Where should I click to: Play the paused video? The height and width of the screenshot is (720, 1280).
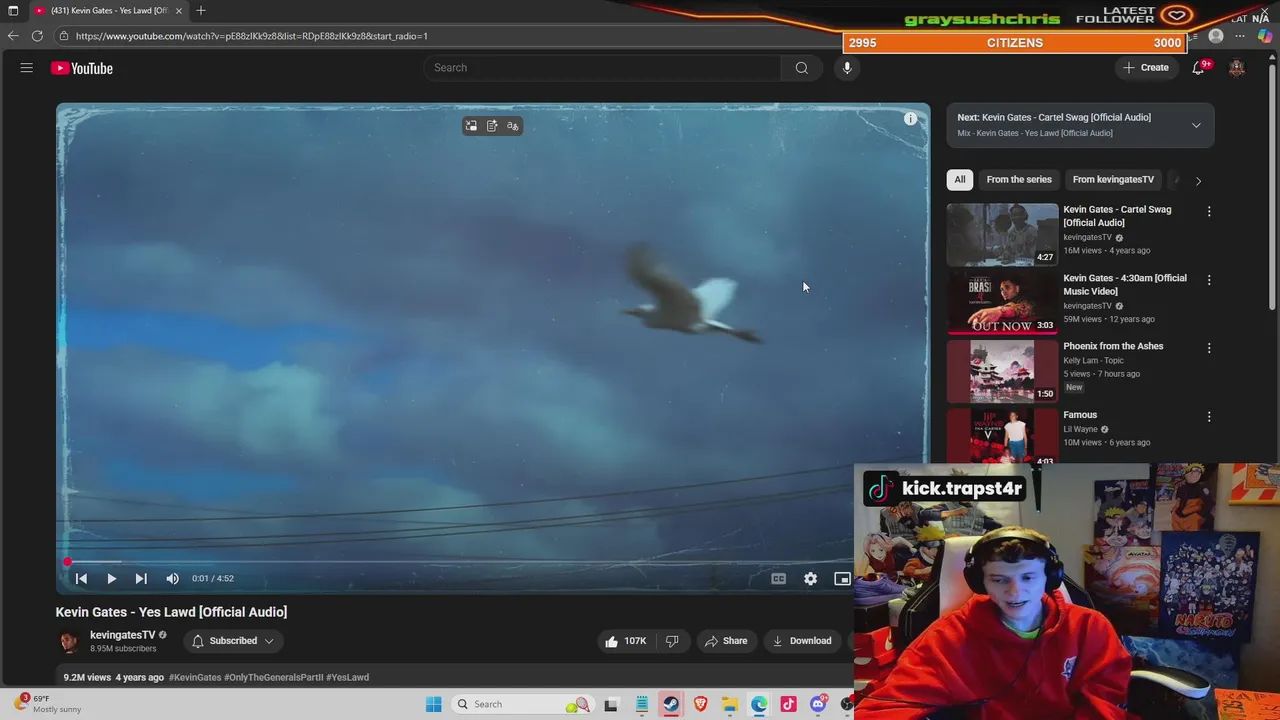[x=111, y=578]
